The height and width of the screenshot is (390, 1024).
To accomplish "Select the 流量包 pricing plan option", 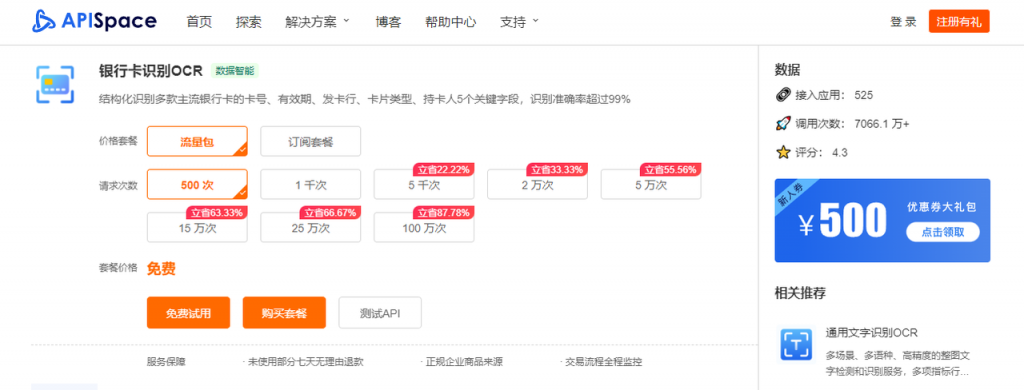I will click(x=197, y=141).
